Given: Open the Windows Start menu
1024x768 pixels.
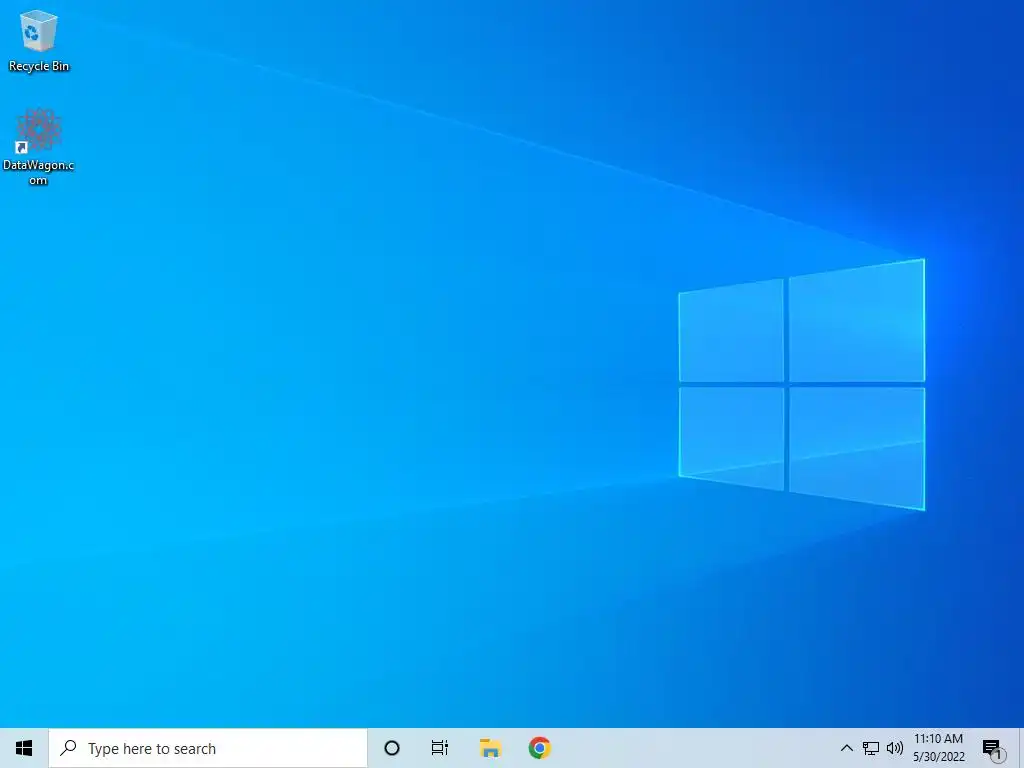Looking at the screenshot, I should pos(24,748).
